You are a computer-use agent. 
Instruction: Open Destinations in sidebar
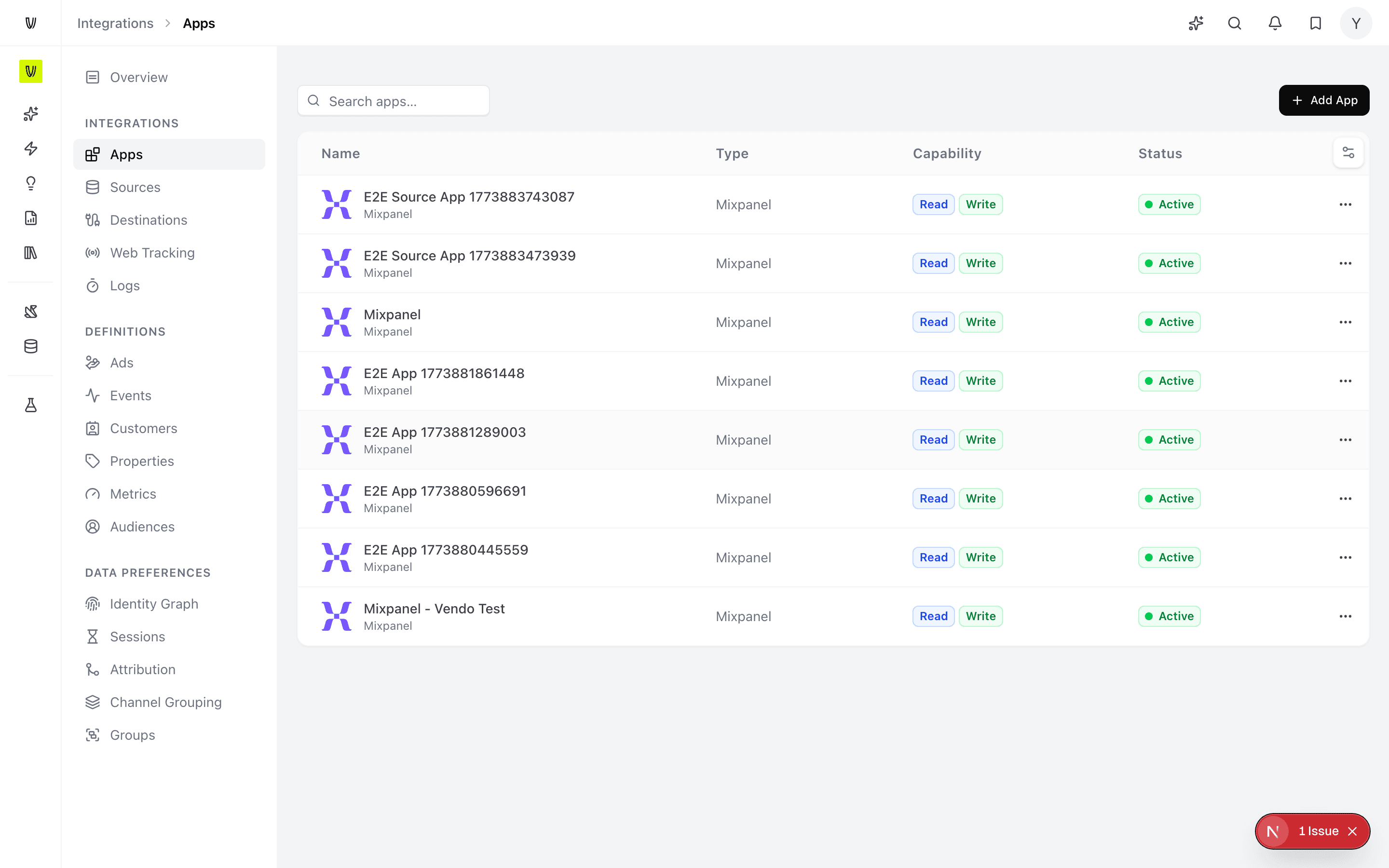169,220
